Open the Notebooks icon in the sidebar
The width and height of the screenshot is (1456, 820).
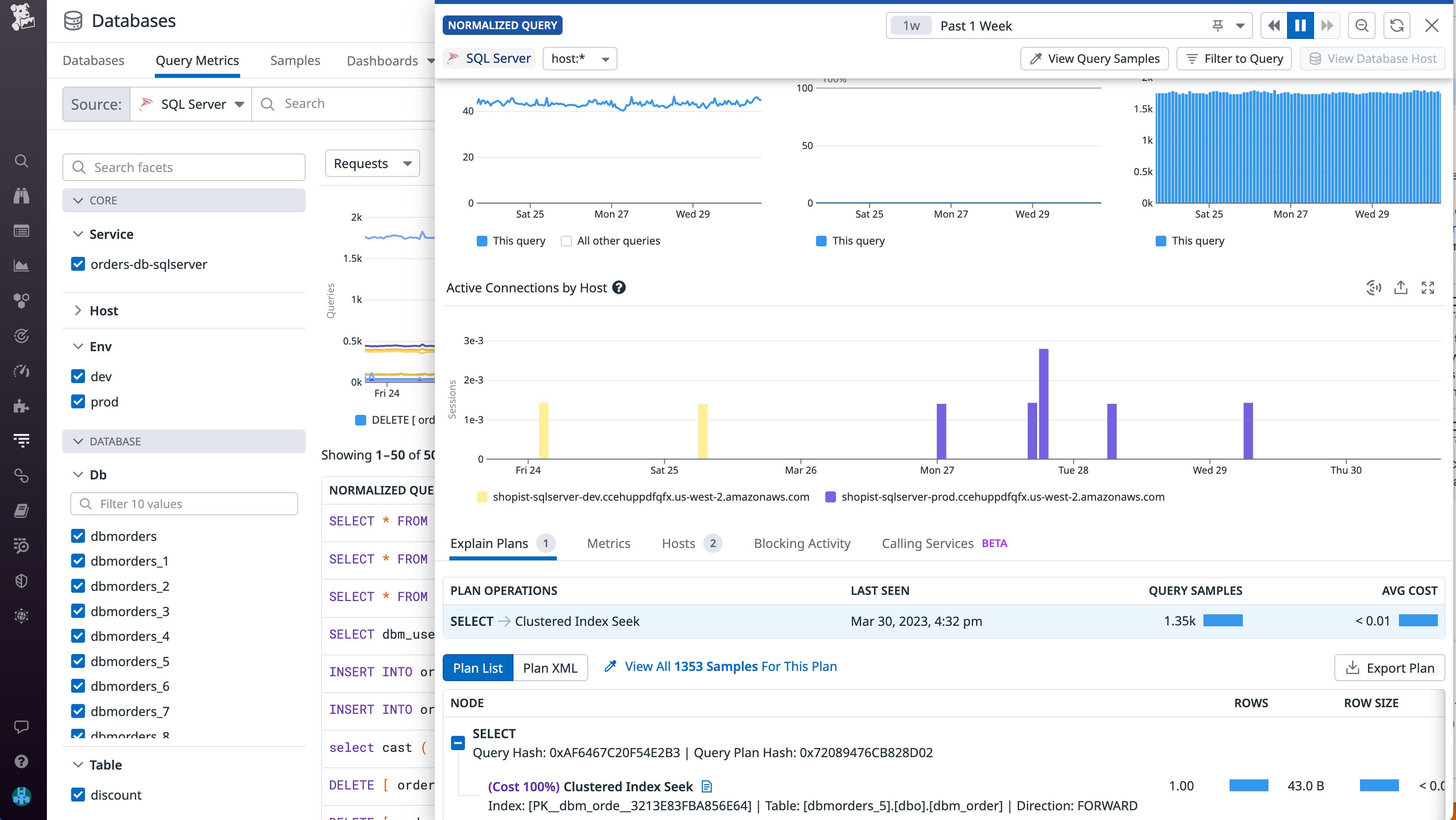[21, 510]
